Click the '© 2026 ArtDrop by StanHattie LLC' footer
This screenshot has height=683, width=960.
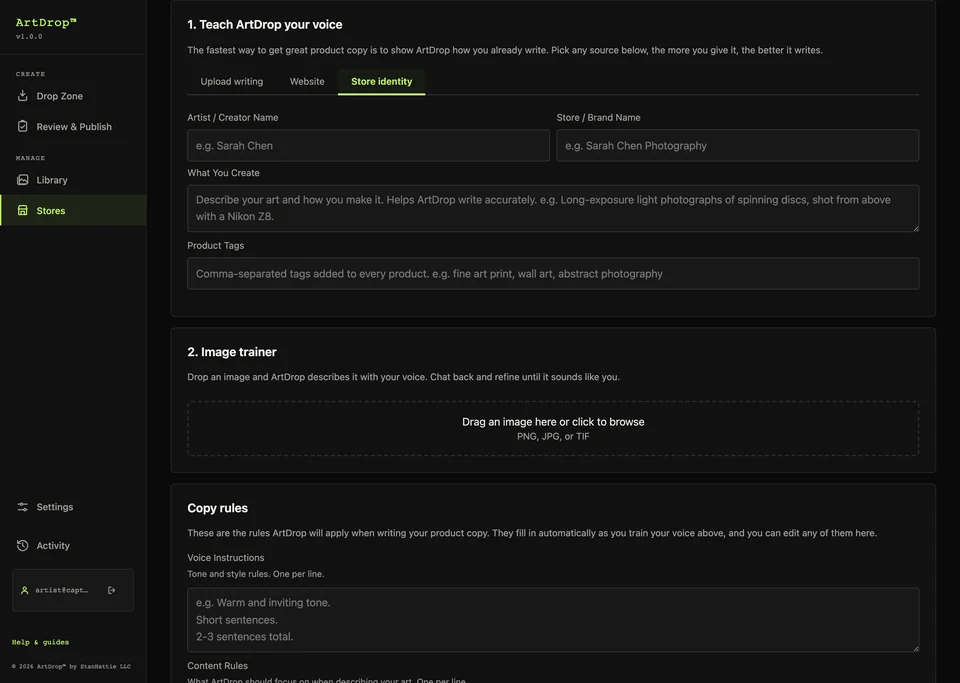pos(71,666)
